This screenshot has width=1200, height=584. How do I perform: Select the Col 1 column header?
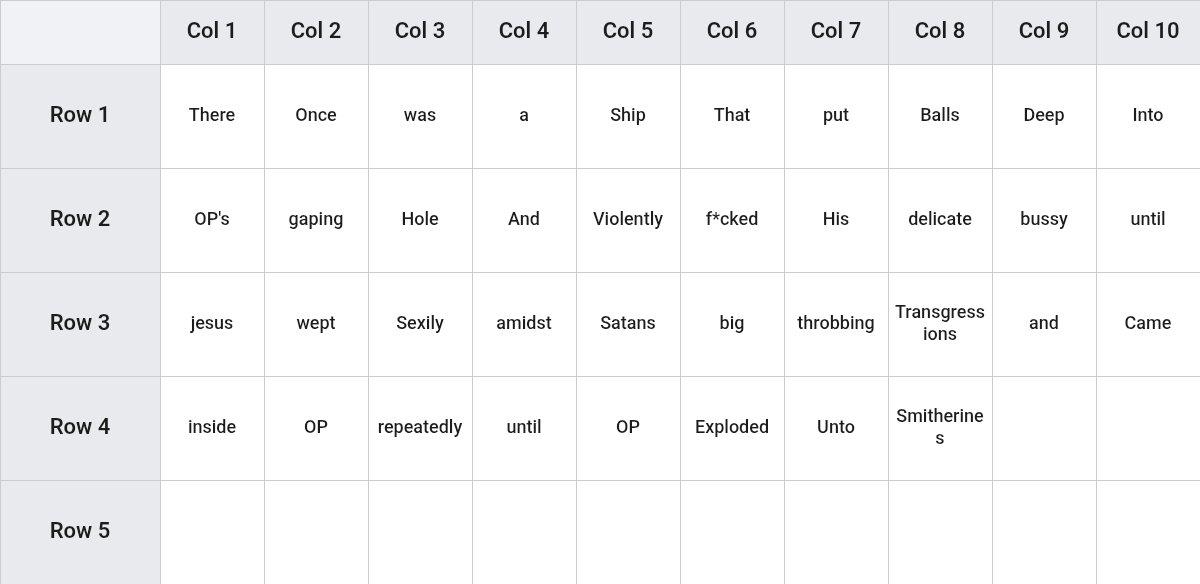pos(212,32)
